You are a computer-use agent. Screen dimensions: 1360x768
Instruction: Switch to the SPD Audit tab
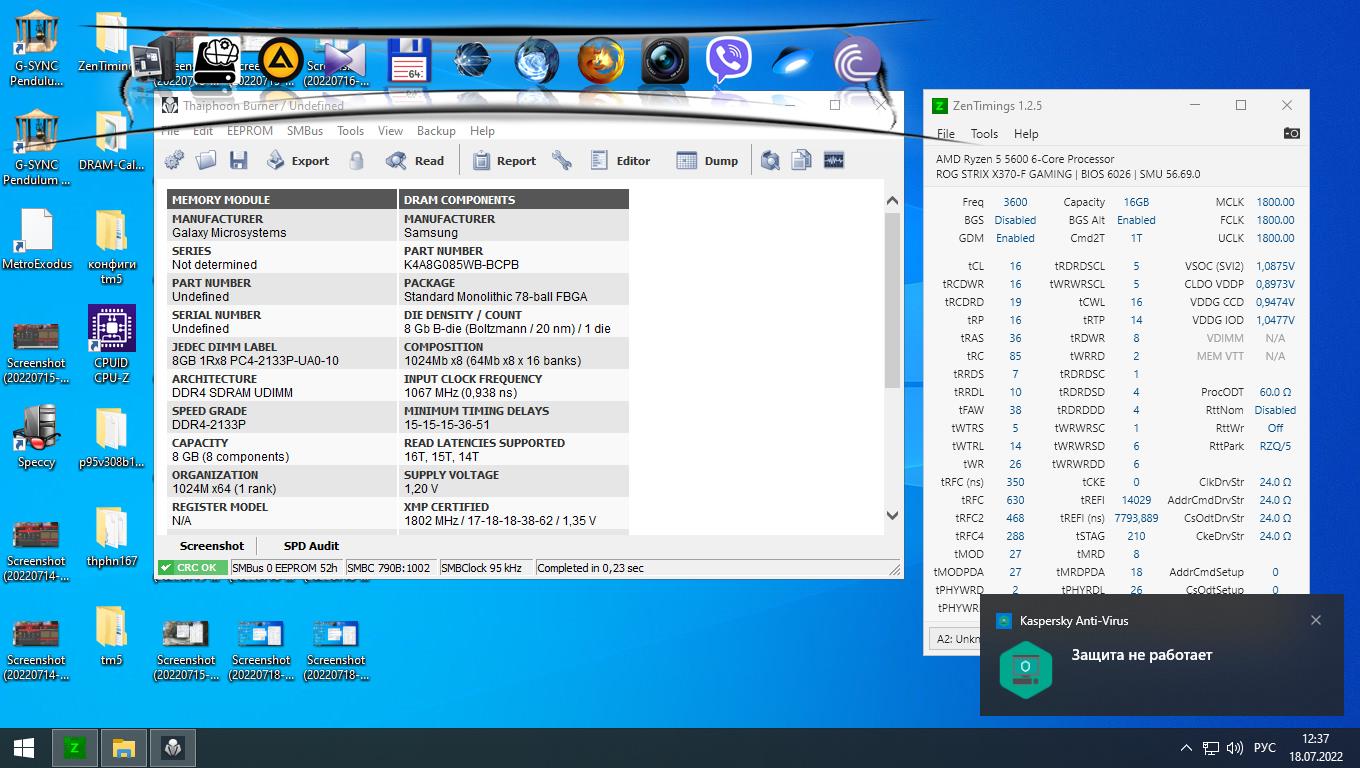[x=311, y=546]
